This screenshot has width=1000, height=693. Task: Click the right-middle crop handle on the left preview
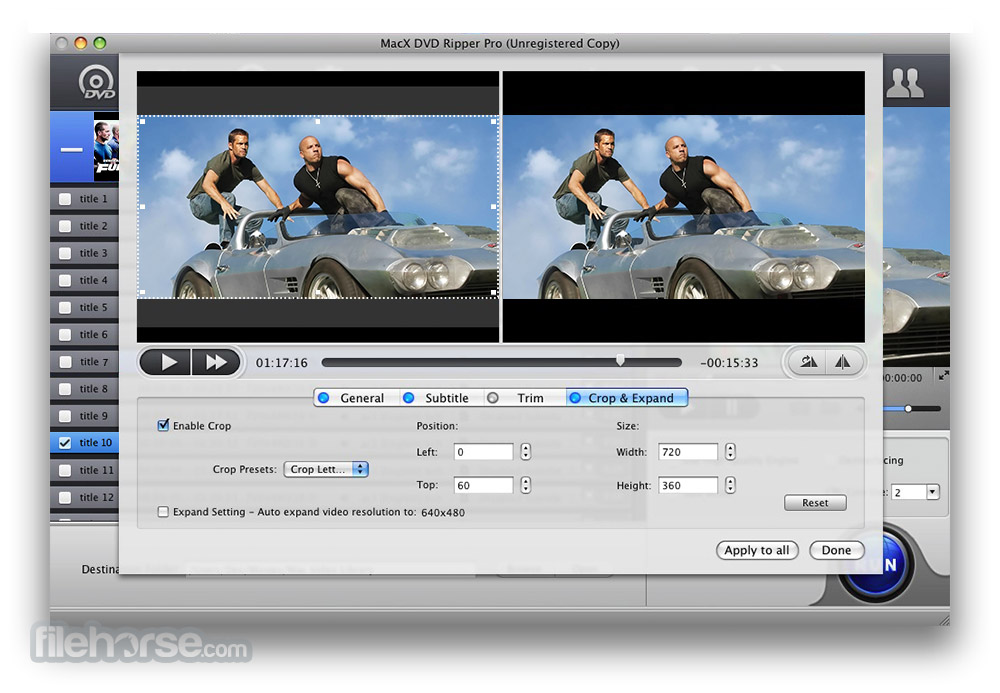tap(494, 207)
